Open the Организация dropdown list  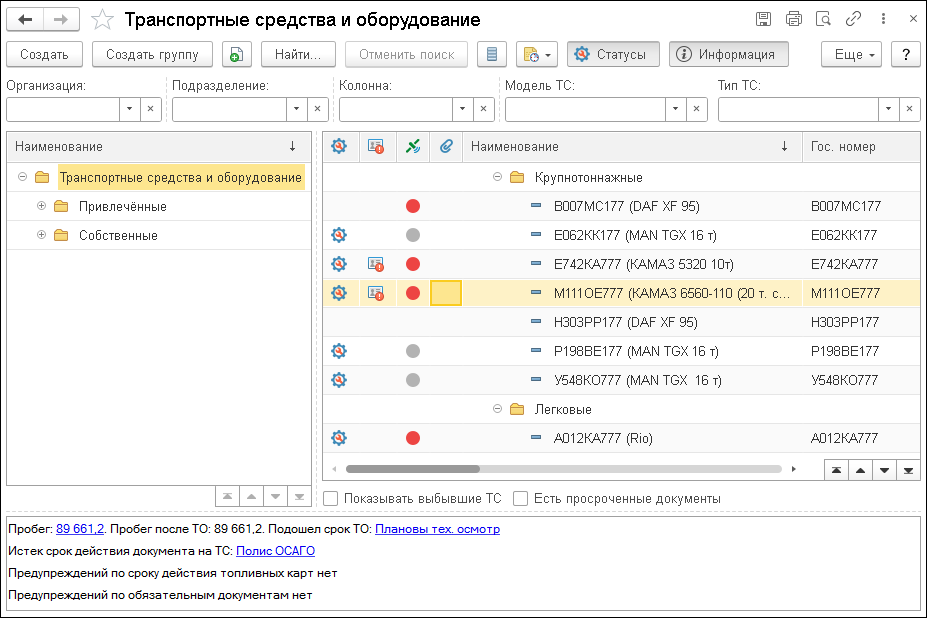(129, 109)
